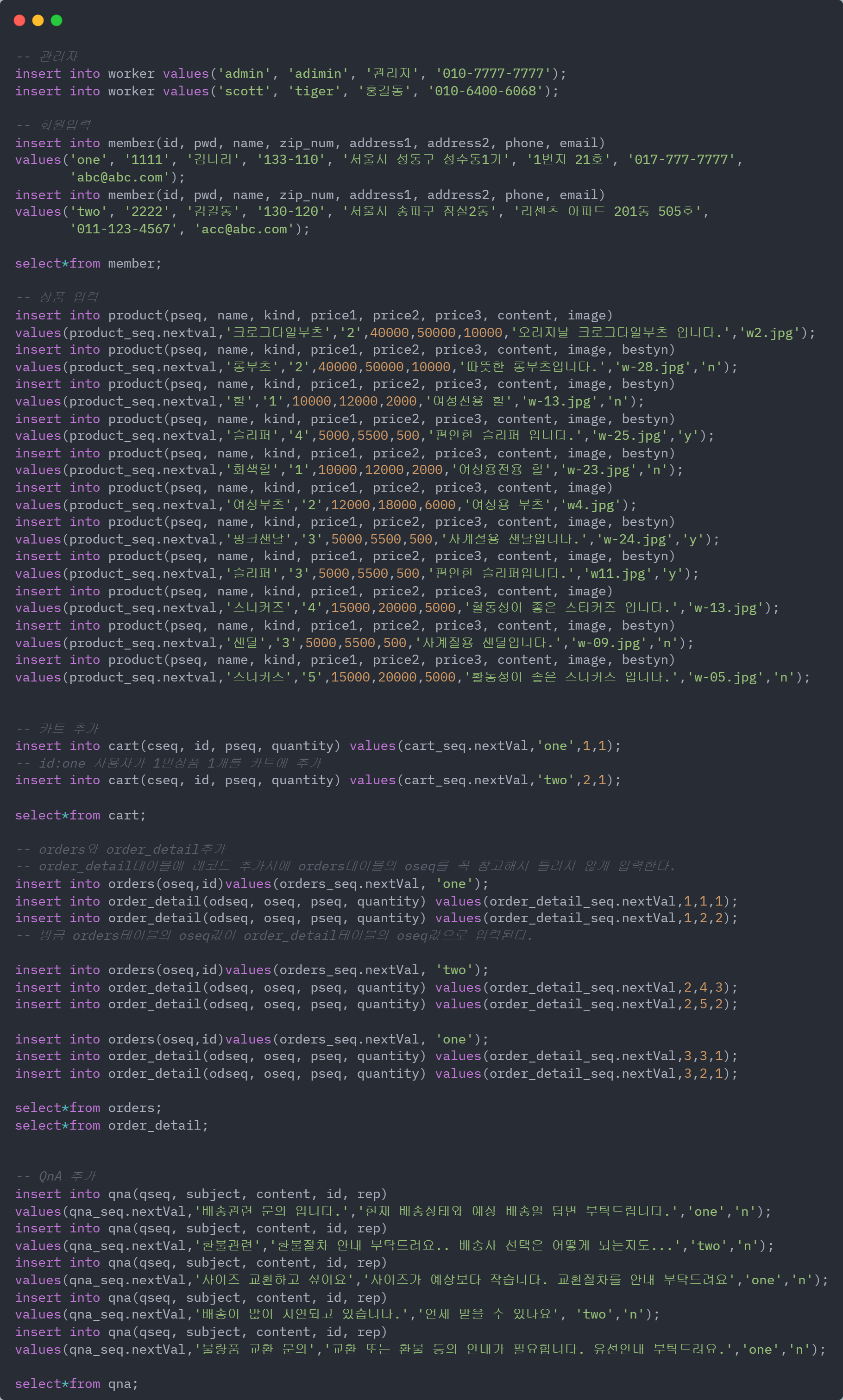843x1400 pixels.
Task: Click the '-- orders와 order_detail추가' comment
Action: click(121, 850)
